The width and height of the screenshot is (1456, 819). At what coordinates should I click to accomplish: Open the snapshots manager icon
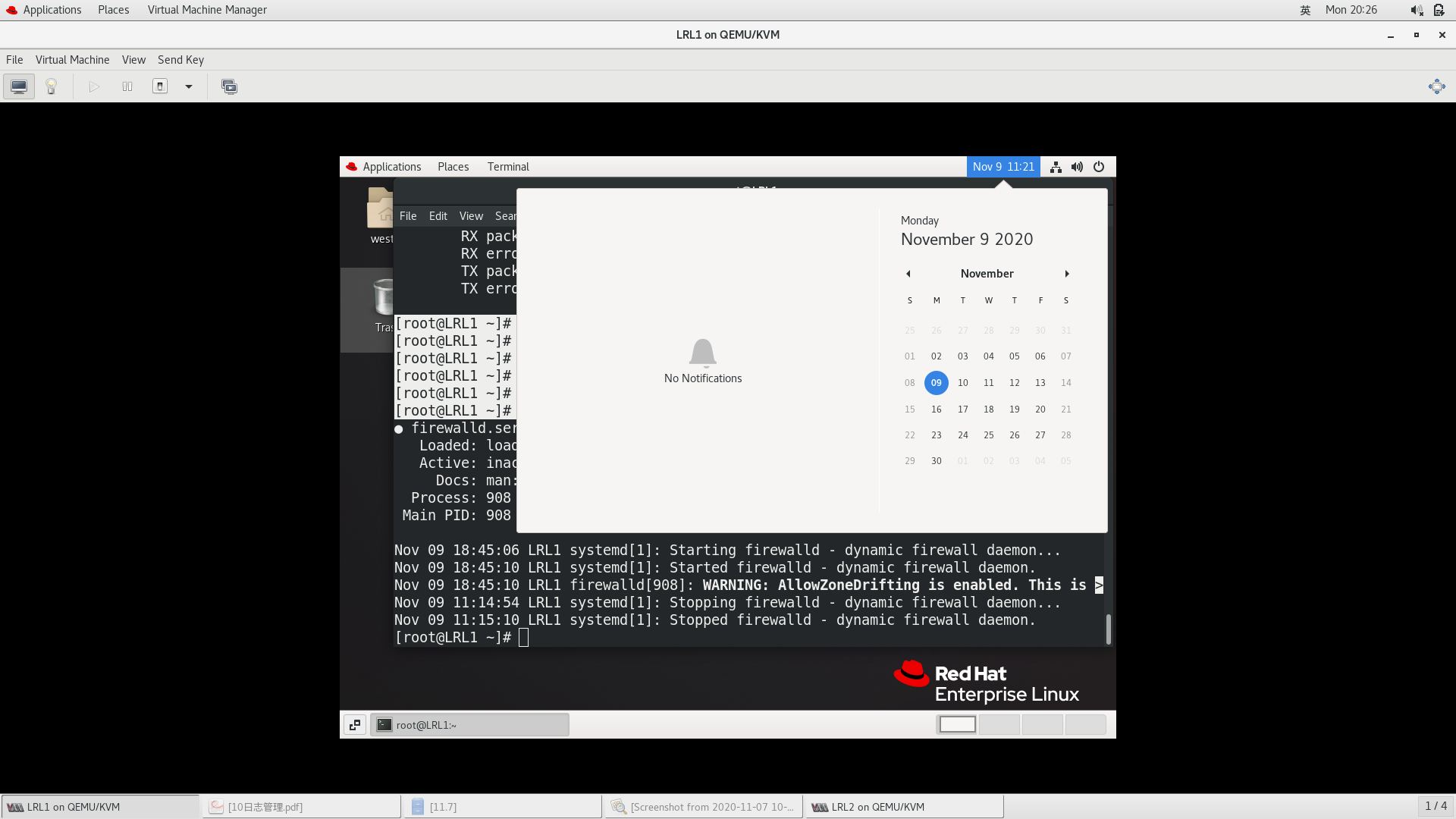[229, 86]
